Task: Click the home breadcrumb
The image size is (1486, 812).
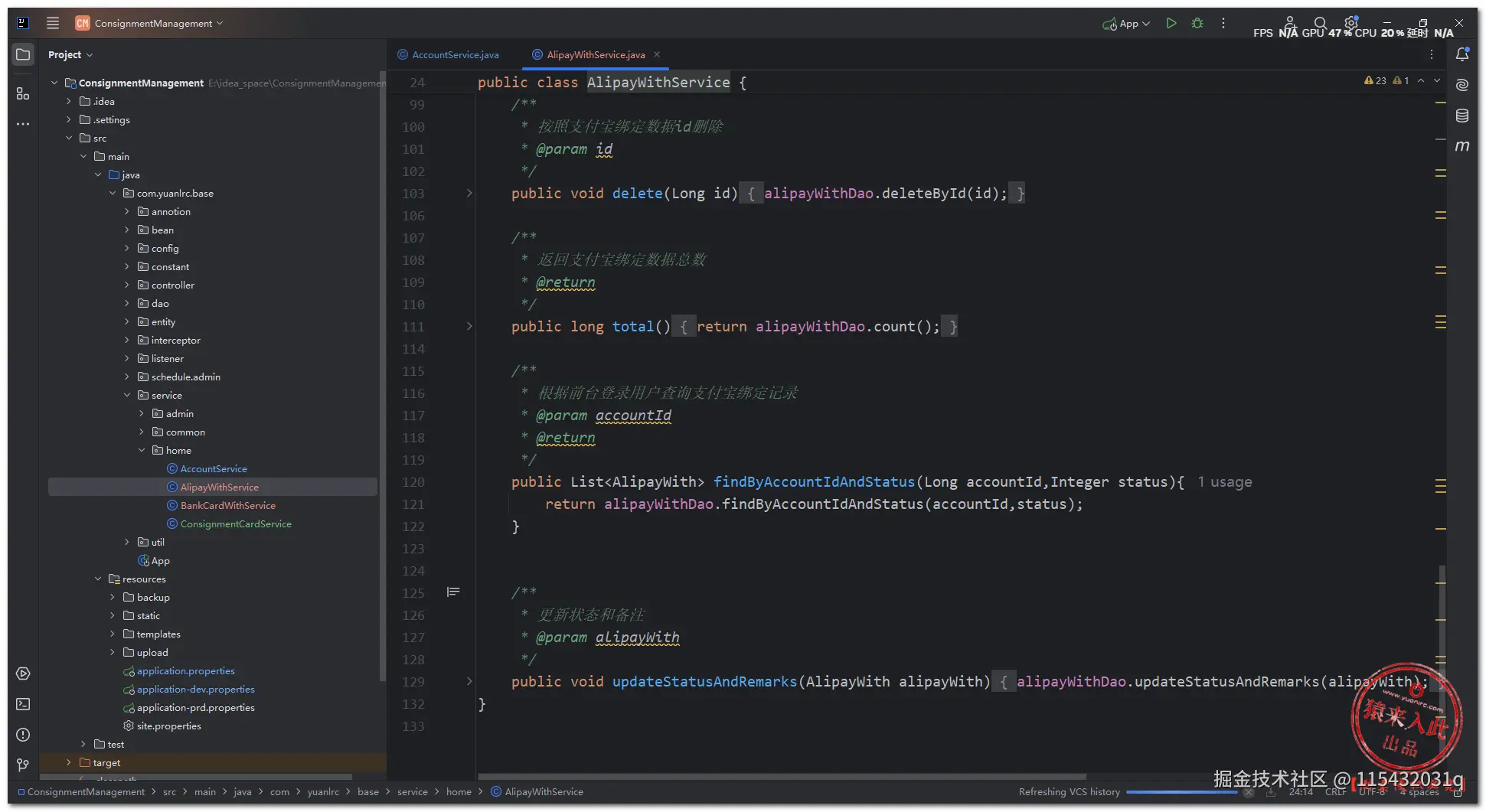Action: click(x=459, y=791)
